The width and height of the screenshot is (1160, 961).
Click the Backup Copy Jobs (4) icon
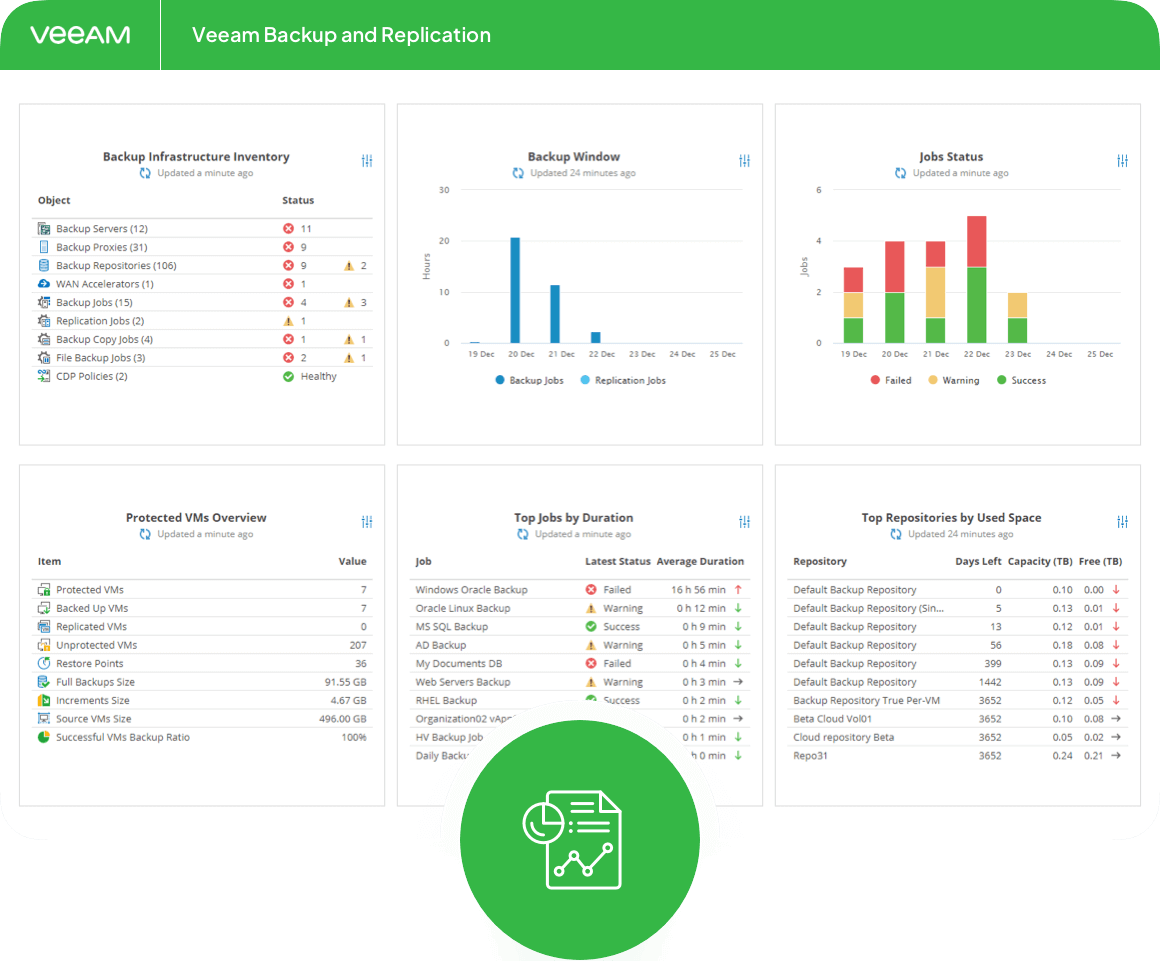[x=44, y=340]
